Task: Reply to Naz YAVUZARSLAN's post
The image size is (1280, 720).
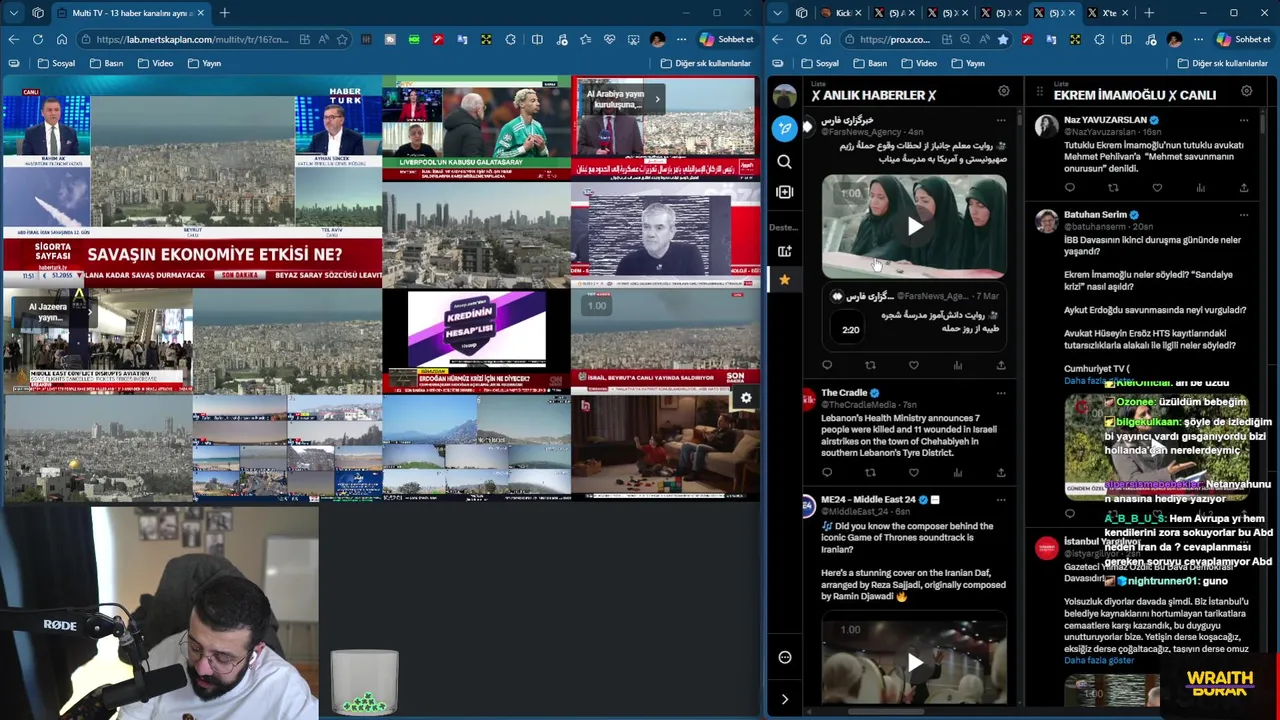Action: [1070, 188]
